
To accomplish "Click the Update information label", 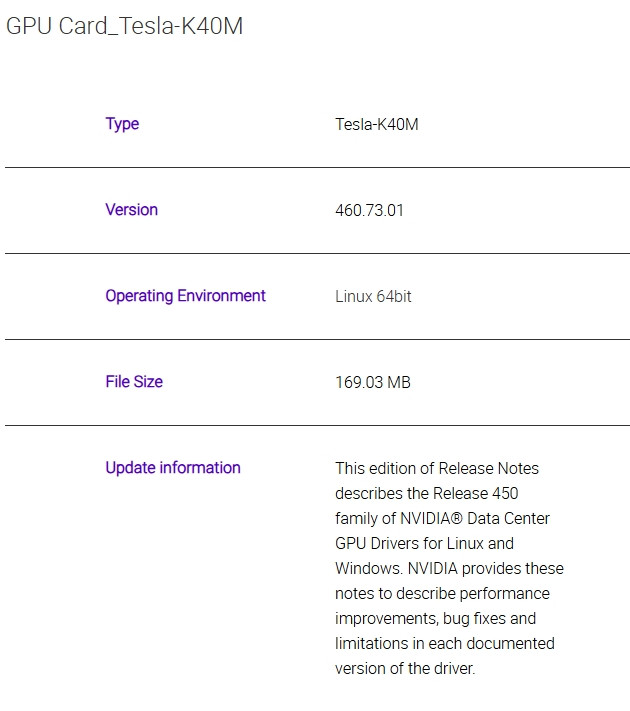I will point(173,468).
